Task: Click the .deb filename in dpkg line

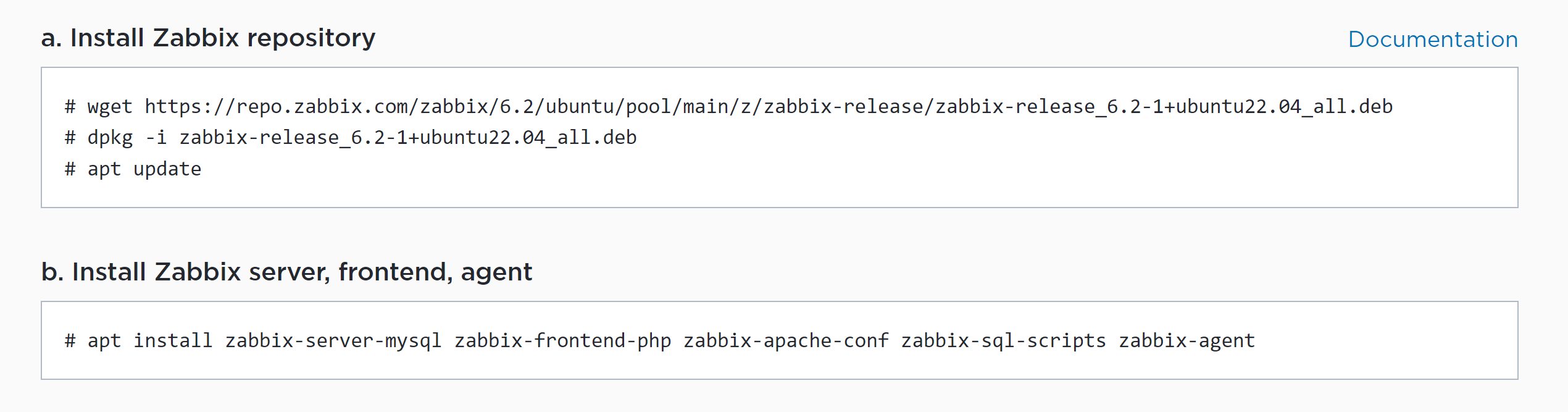Action: tap(407, 138)
